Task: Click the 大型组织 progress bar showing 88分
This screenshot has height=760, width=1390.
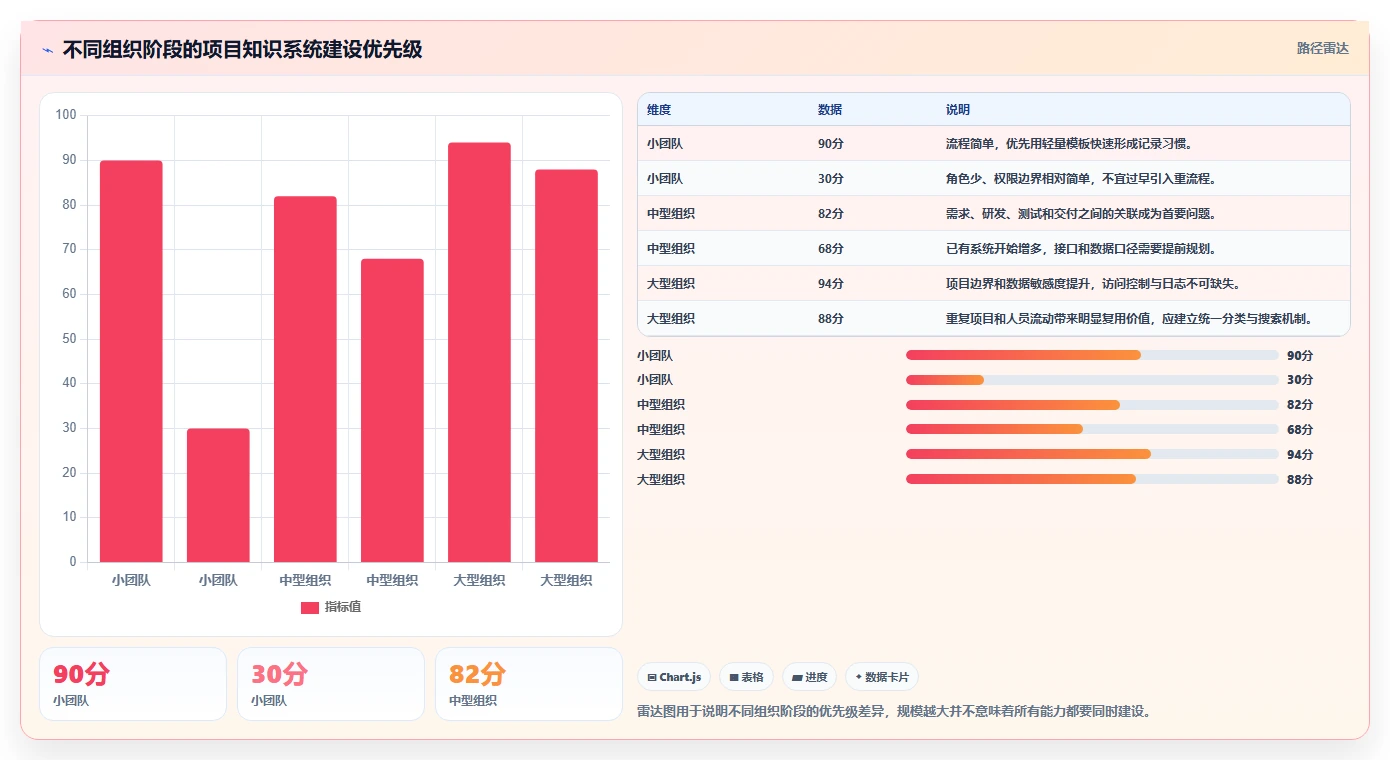Action: coord(1092,479)
